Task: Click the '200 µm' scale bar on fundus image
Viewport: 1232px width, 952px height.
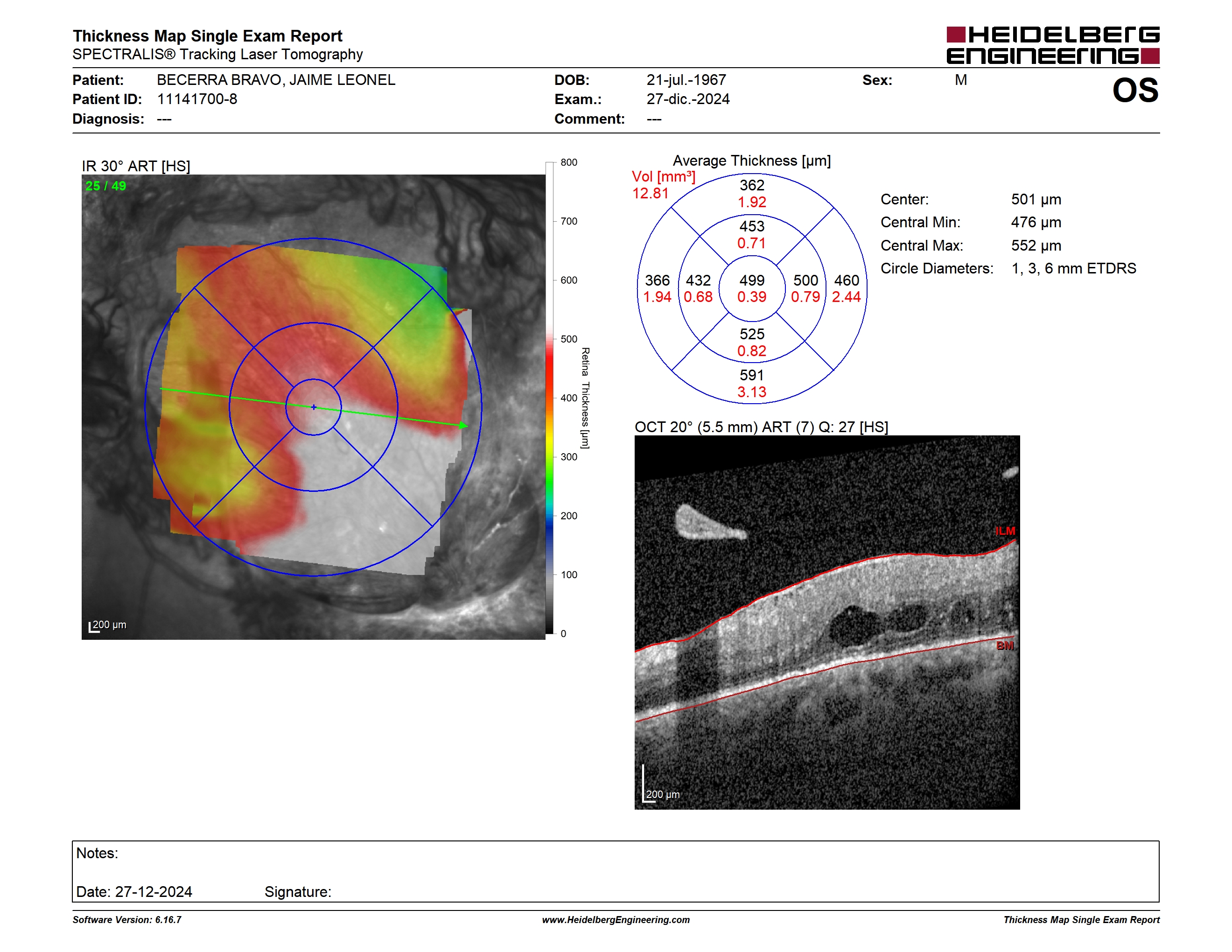Action: click(108, 626)
